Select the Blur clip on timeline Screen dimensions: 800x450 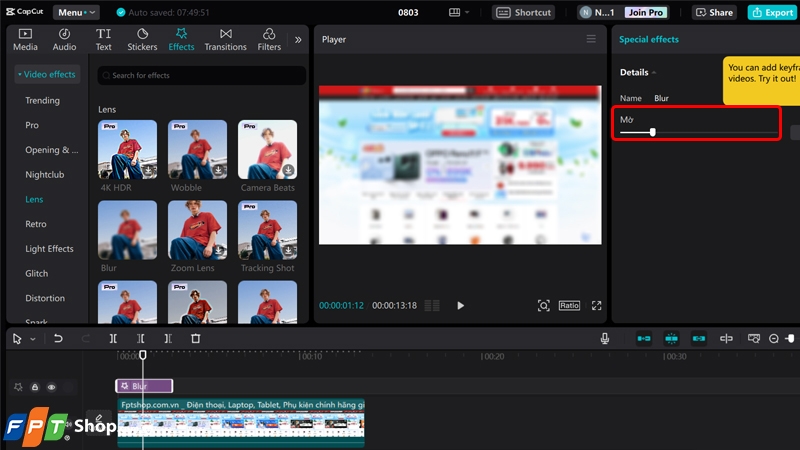pyautogui.click(x=144, y=386)
